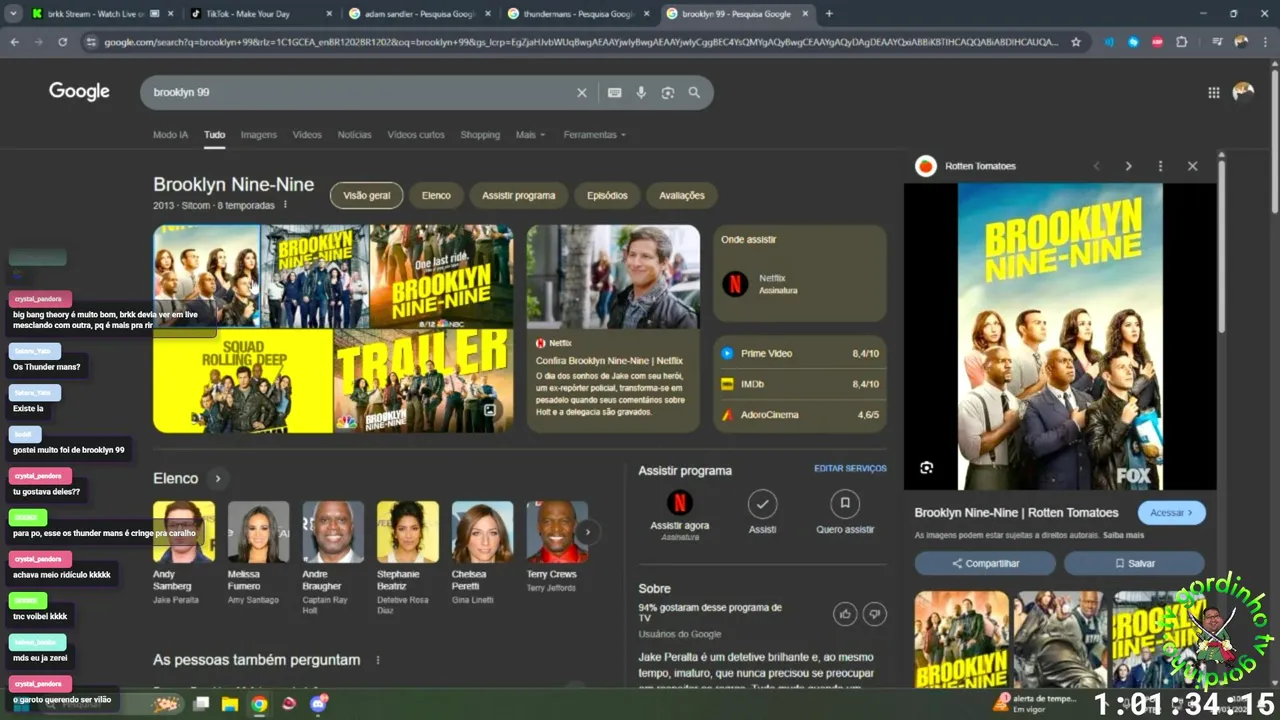The image size is (1280, 720).
Task: Start voice search with the microphone icon
Action: [x=641, y=92]
